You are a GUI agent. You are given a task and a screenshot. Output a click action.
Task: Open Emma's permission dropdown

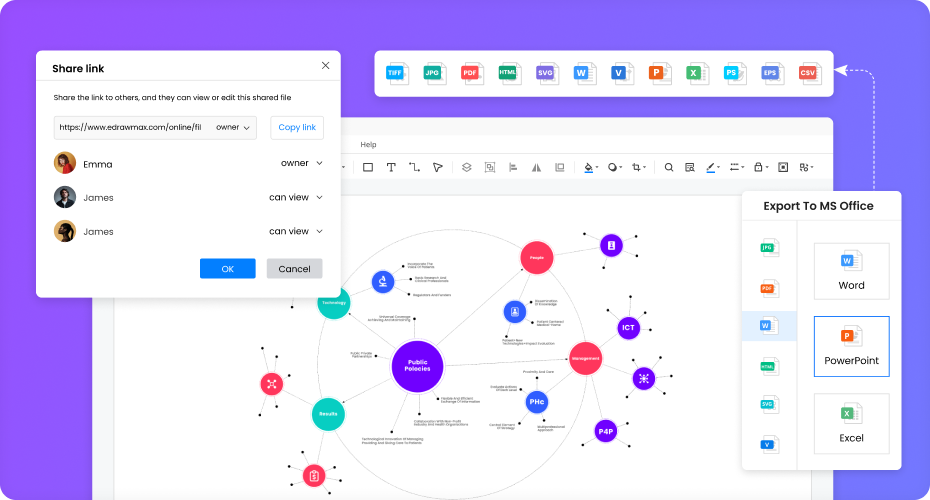coord(301,163)
